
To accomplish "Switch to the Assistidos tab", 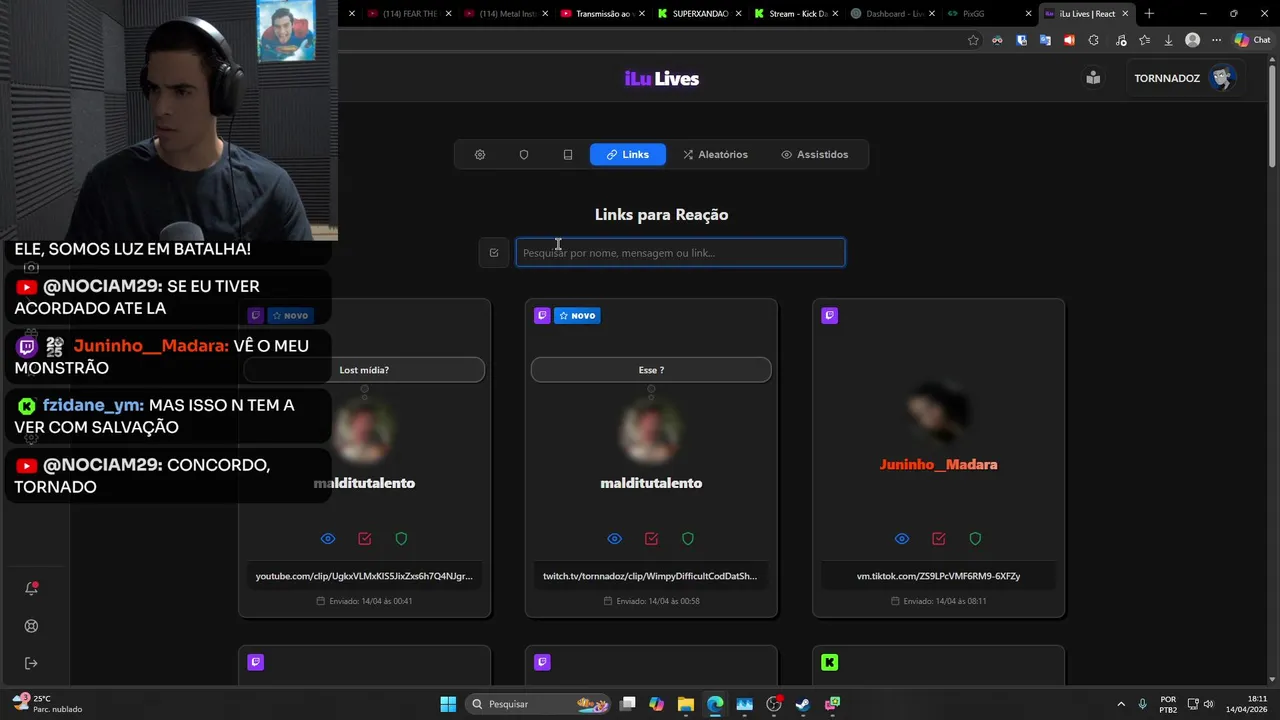I will (x=815, y=155).
